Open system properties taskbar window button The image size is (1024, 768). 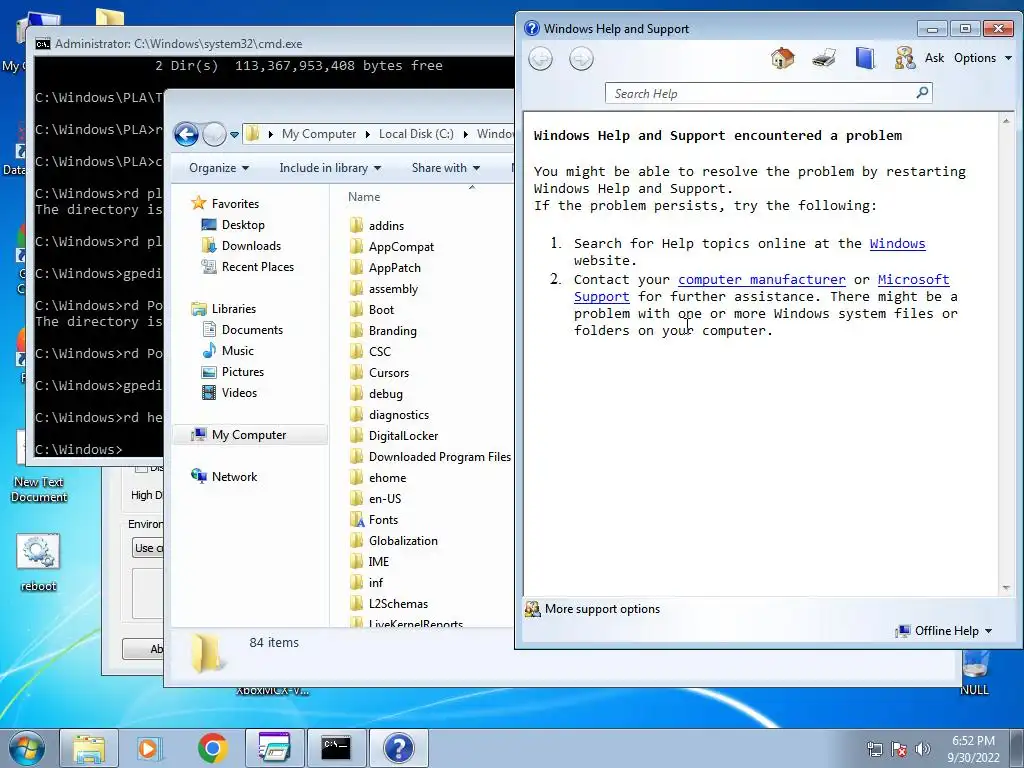pos(274,748)
